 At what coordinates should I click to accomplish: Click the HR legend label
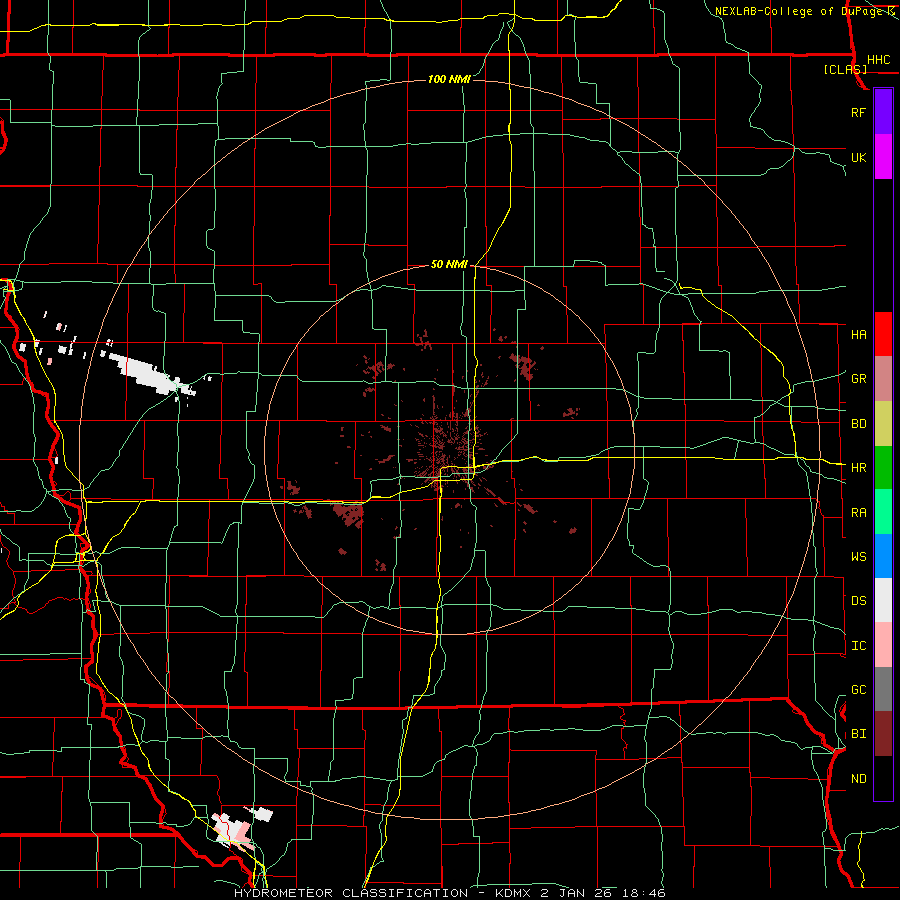pyautogui.click(x=859, y=468)
